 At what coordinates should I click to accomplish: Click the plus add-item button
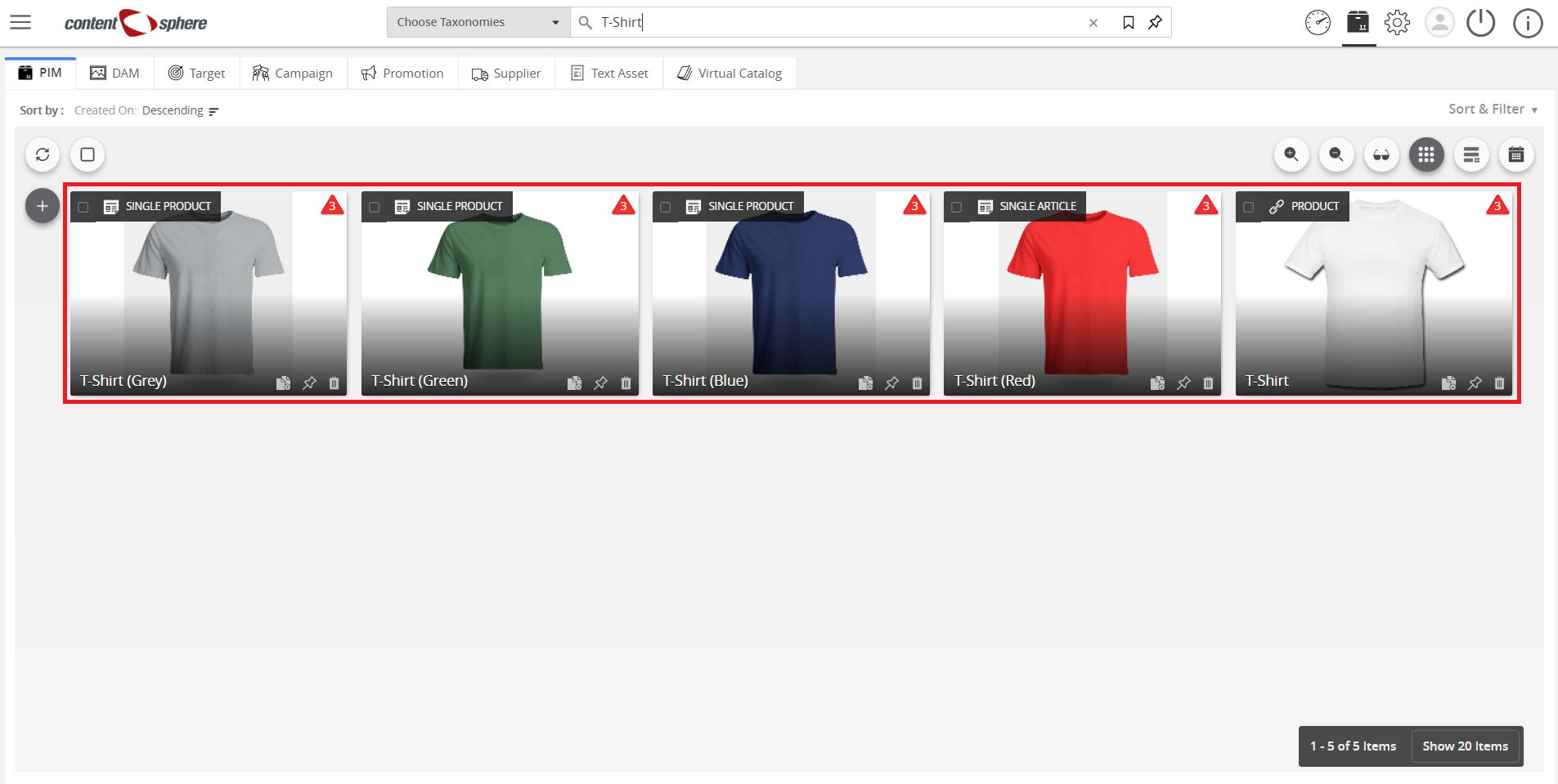pos(43,206)
